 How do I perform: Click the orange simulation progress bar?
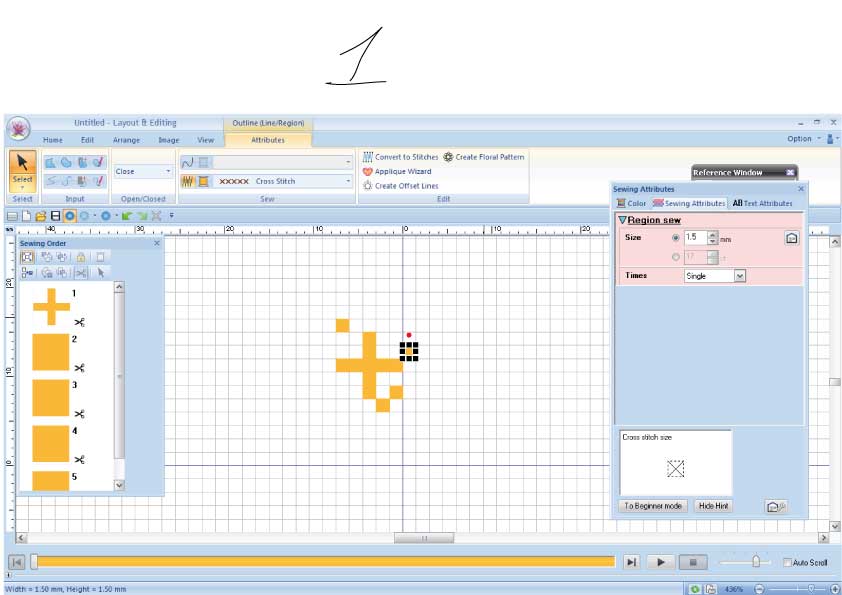coord(325,562)
